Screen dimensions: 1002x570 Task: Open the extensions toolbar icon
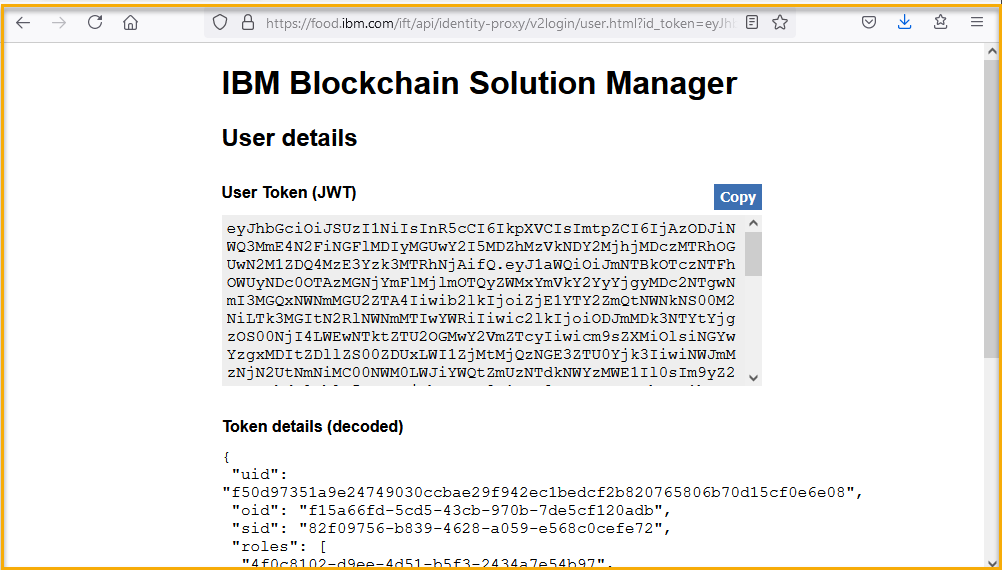coord(940,22)
